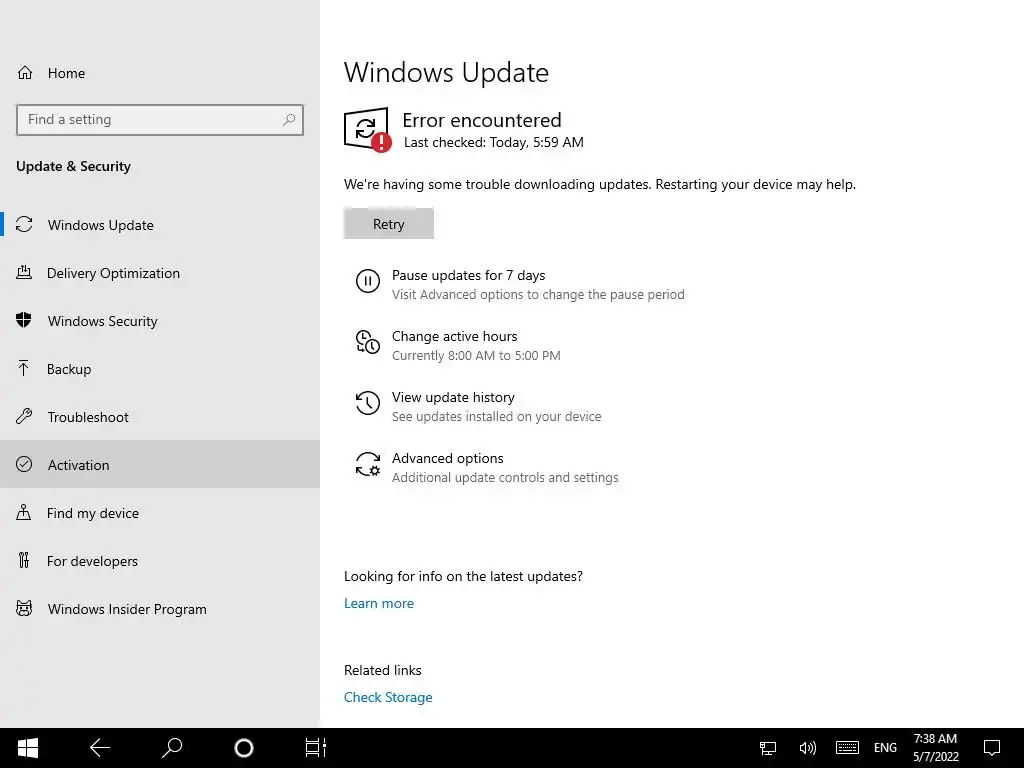Open Advanced options text link
1024x768 pixels.
pos(447,458)
